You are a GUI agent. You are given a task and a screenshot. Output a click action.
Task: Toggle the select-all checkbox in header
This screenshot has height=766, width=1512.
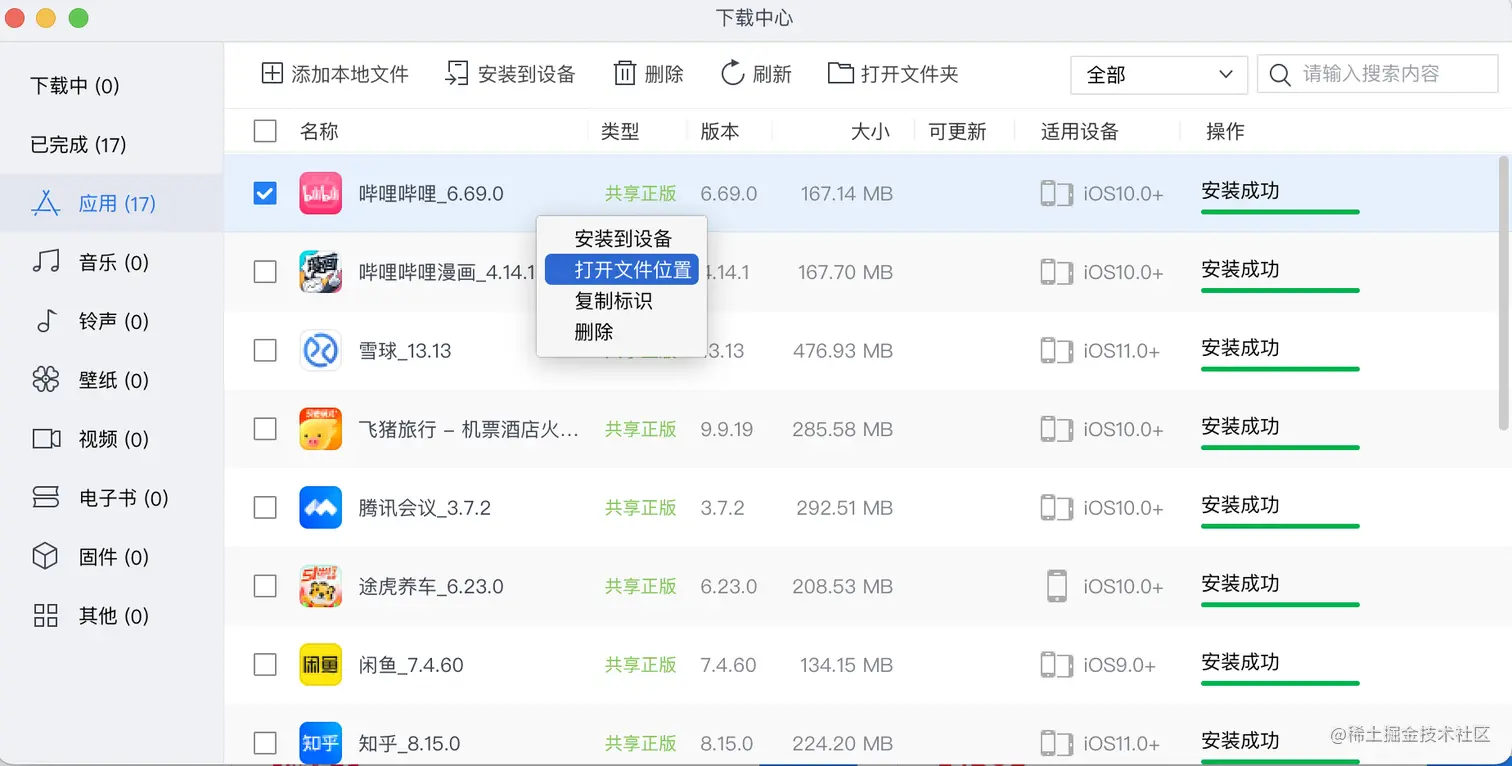coord(264,131)
